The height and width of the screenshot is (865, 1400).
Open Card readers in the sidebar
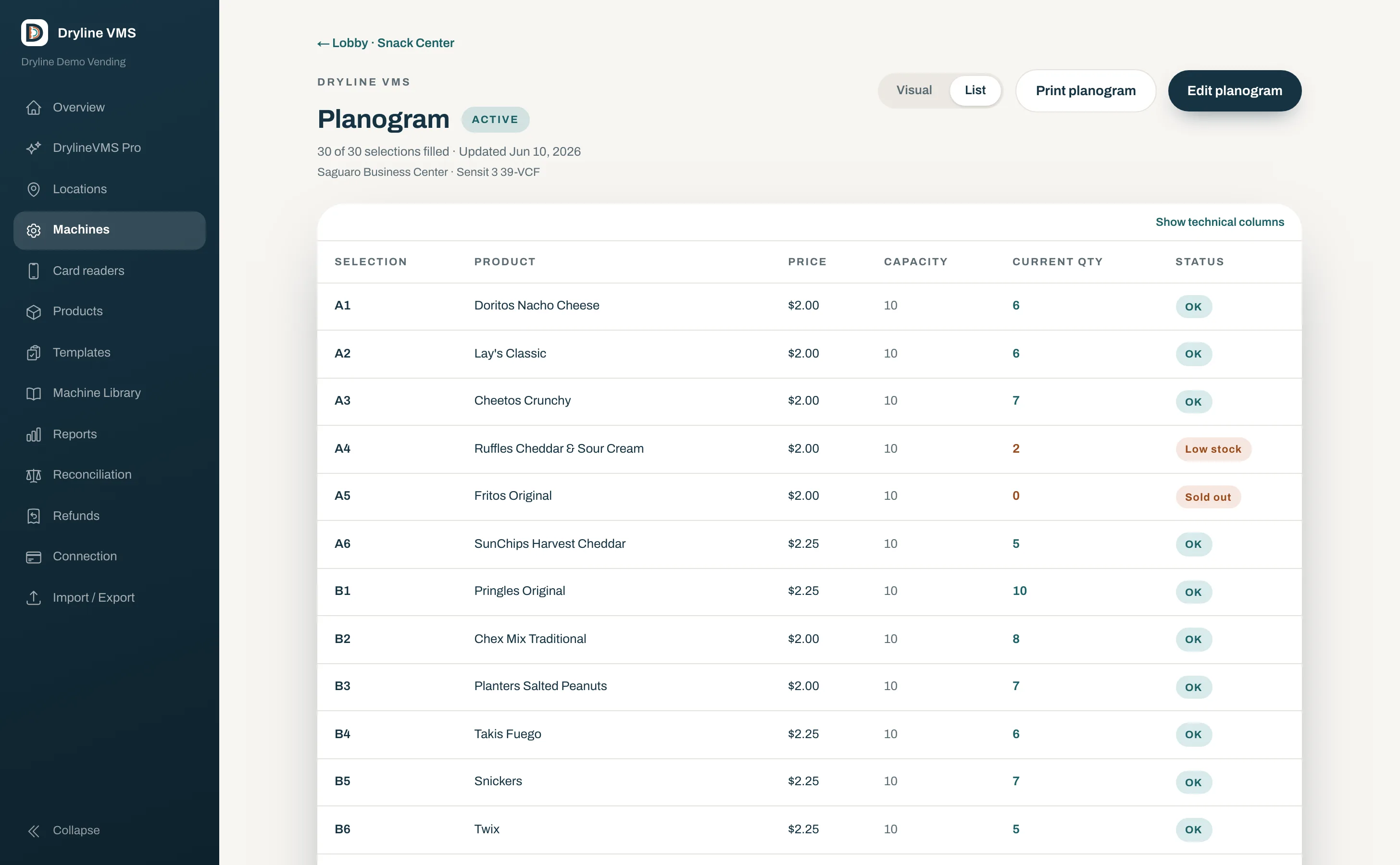tap(109, 271)
